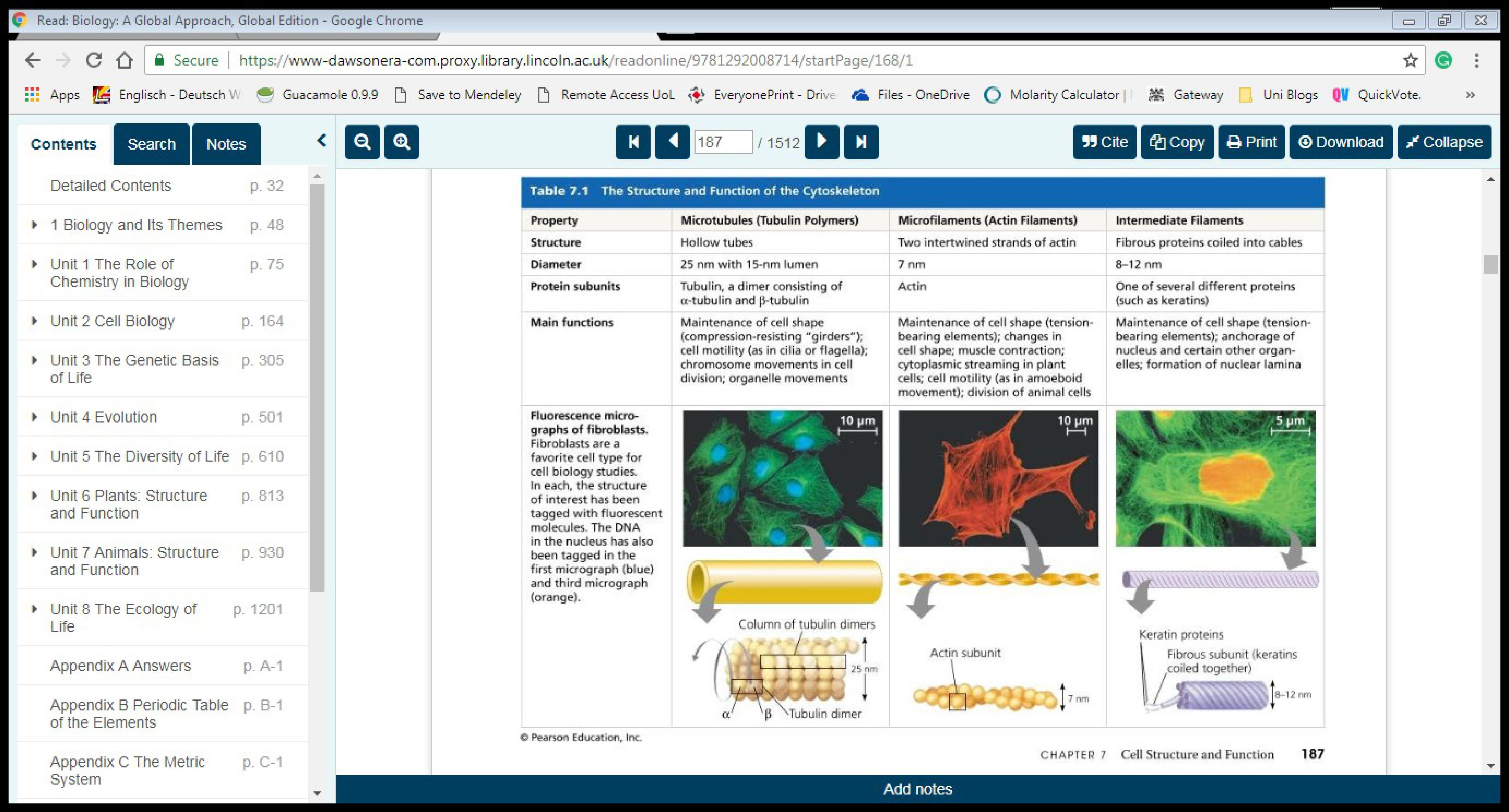The image size is (1509, 812).
Task: Click the contents panel scrollbar thumb
Action: pos(317,387)
